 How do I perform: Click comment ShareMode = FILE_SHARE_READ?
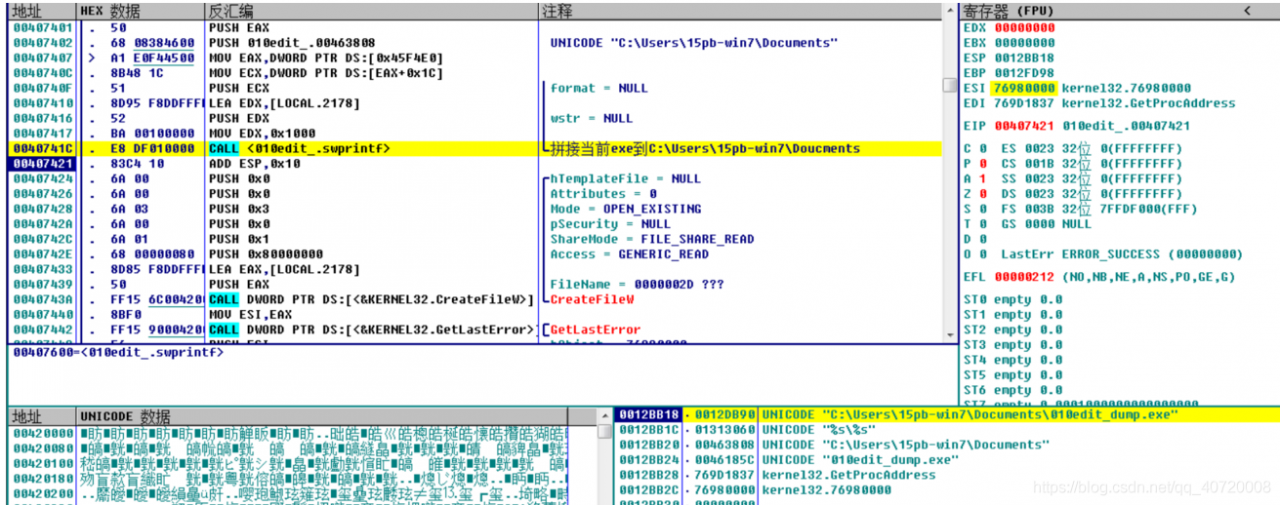[x=651, y=239]
